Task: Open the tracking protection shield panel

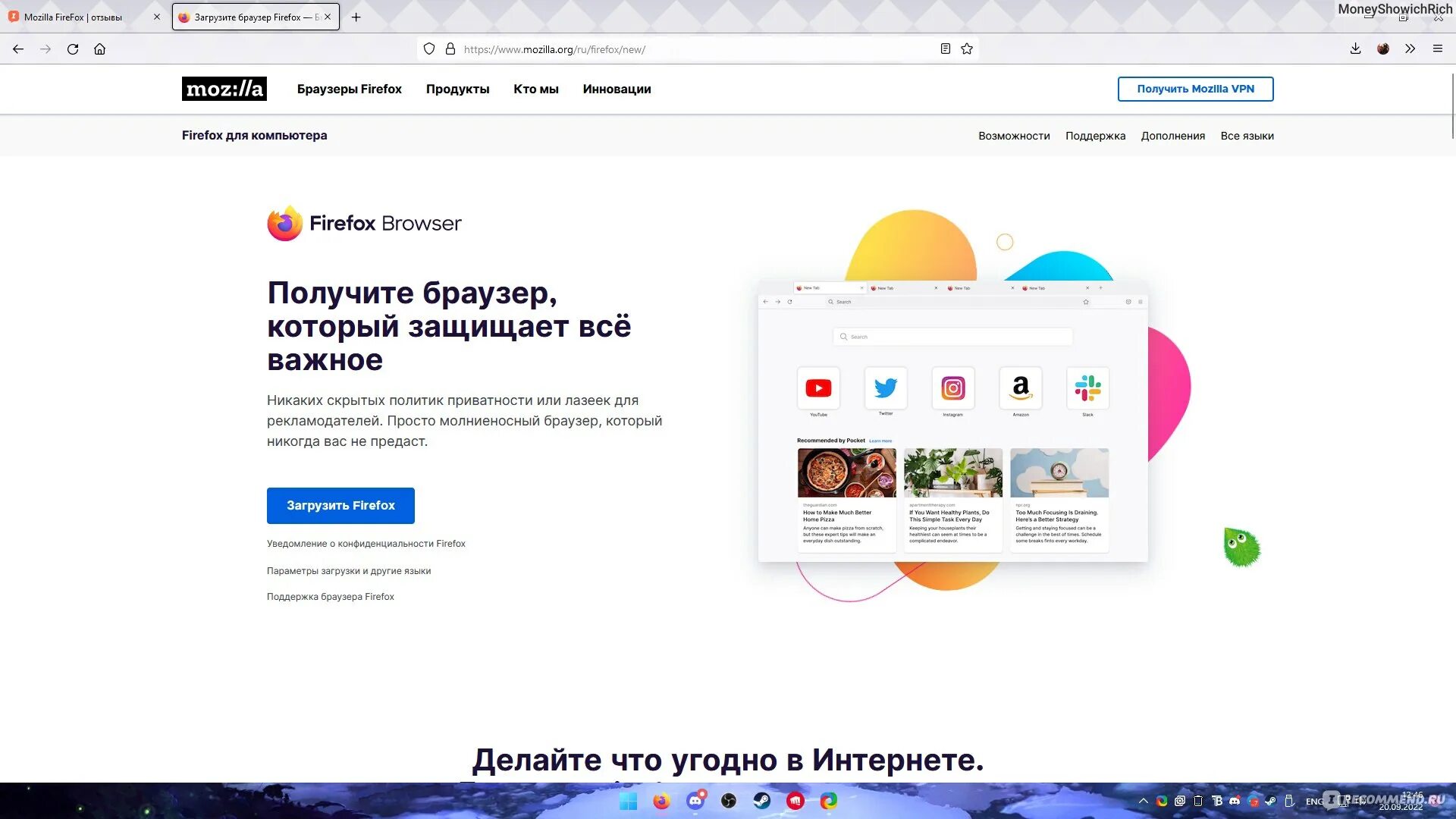Action: (429, 49)
